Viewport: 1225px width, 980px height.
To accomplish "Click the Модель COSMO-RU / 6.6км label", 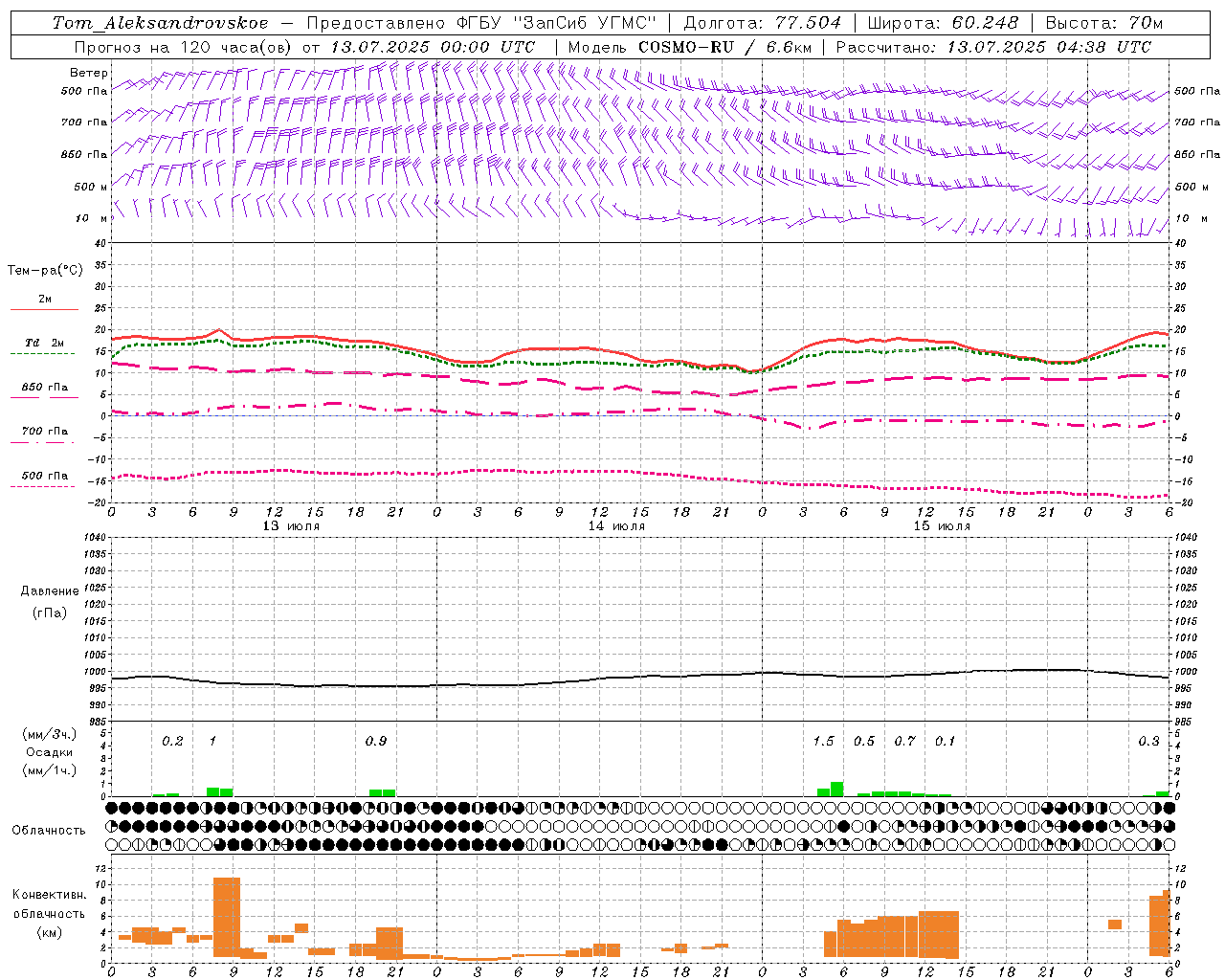I will point(690,47).
